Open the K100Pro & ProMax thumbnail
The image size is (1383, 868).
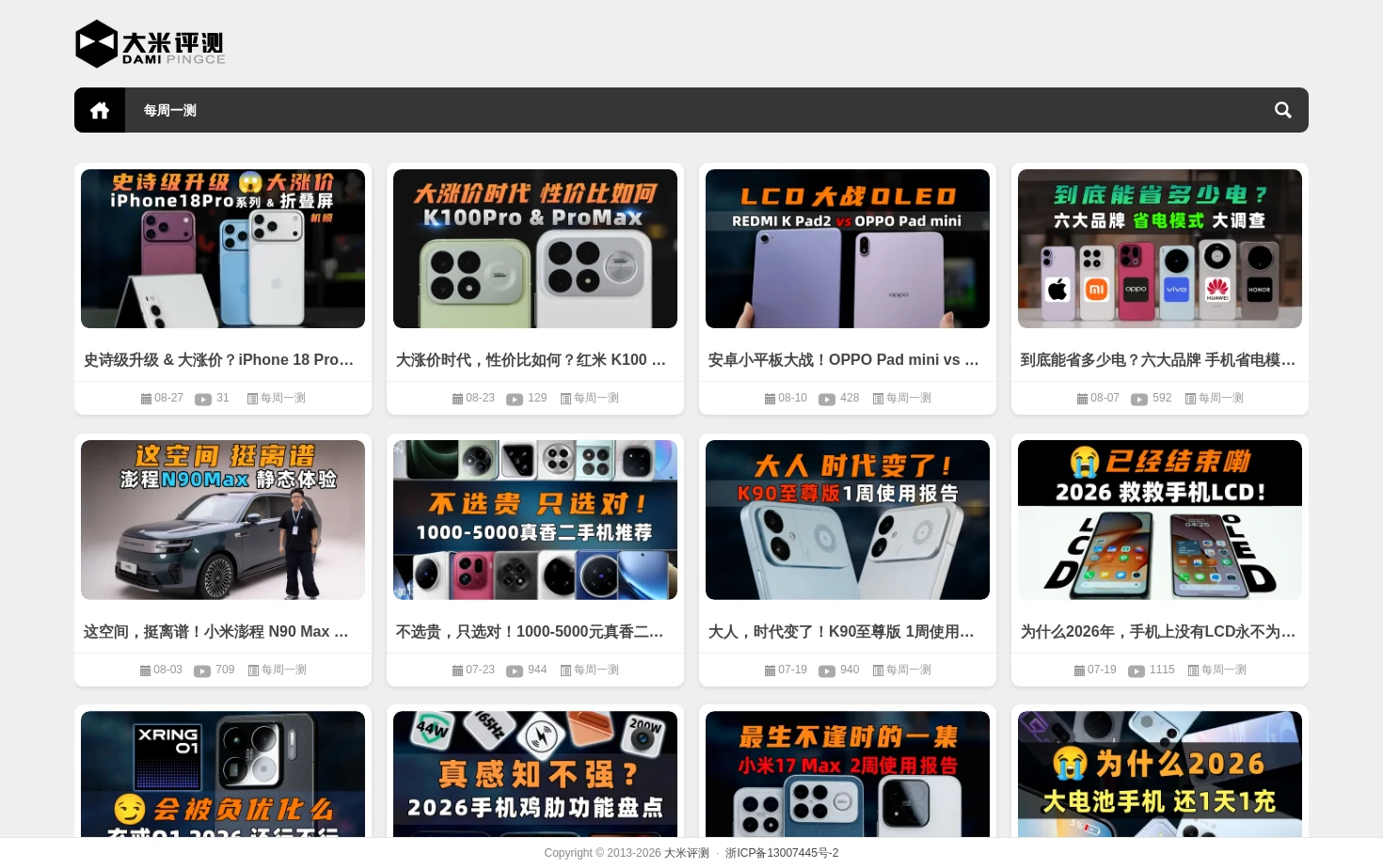pos(535,249)
